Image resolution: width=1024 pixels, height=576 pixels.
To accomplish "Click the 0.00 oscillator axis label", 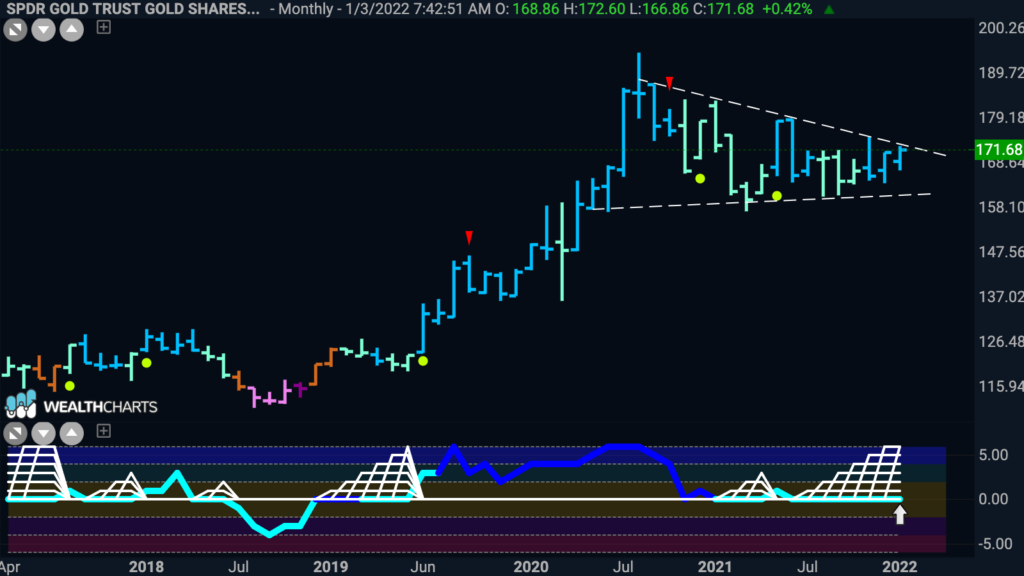I will click(x=993, y=500).
